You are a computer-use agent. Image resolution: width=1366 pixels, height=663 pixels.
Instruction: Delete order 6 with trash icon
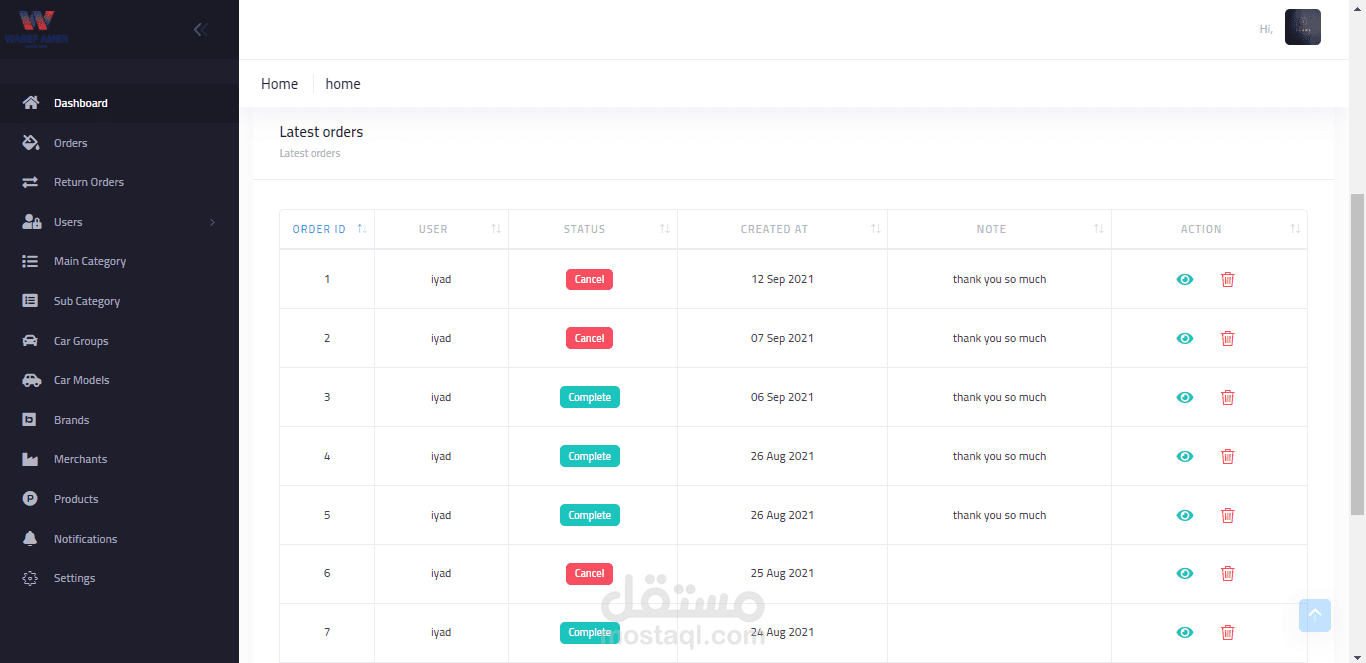pos(1228,573)
